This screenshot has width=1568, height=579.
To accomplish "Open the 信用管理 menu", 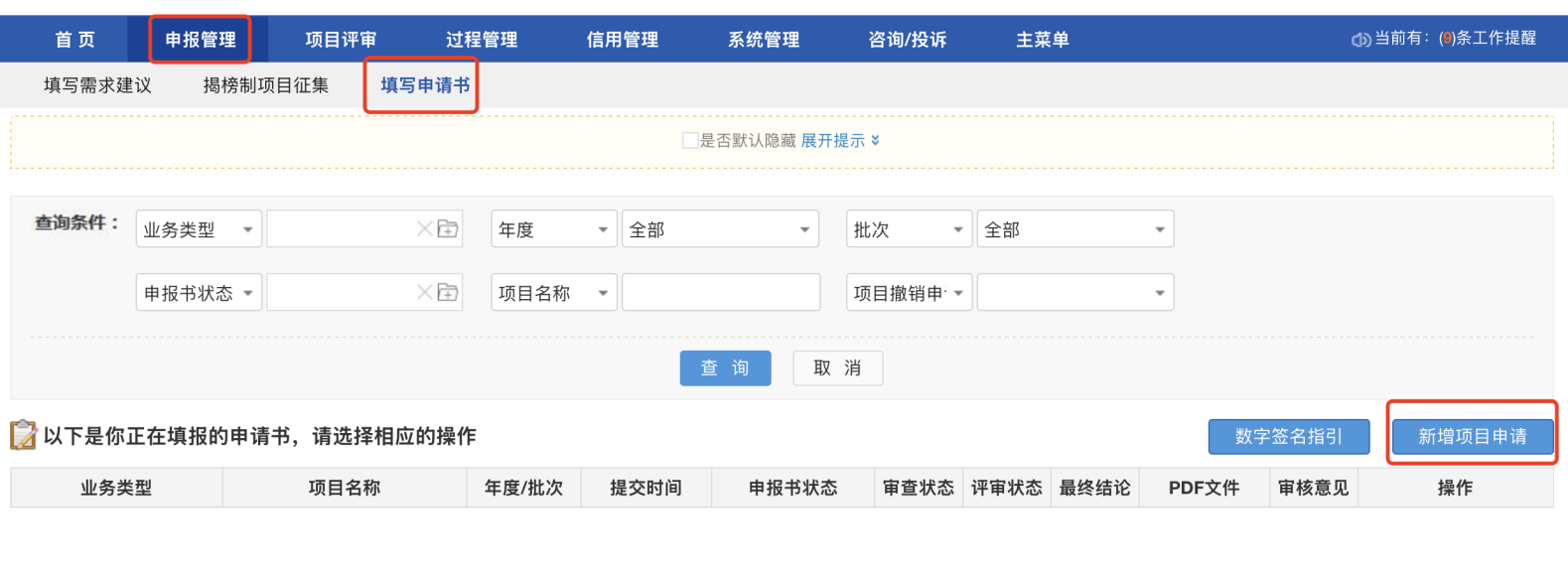I will point(623,40).
